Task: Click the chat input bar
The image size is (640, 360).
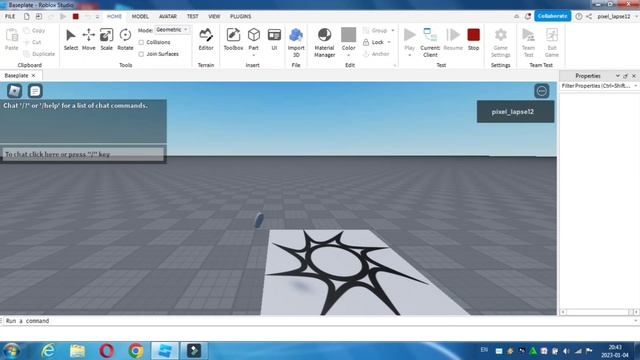Action: (83, 154)
